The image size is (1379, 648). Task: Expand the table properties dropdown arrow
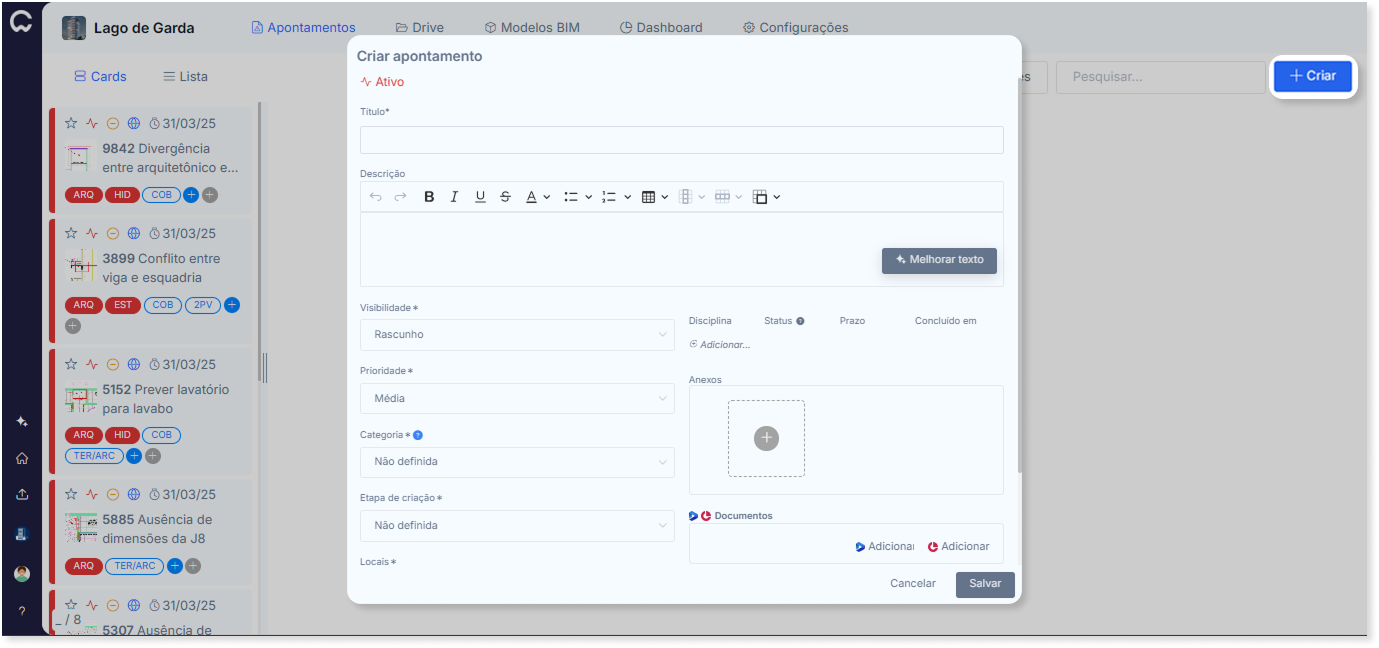pyautogui.click(x=776, y=197)
